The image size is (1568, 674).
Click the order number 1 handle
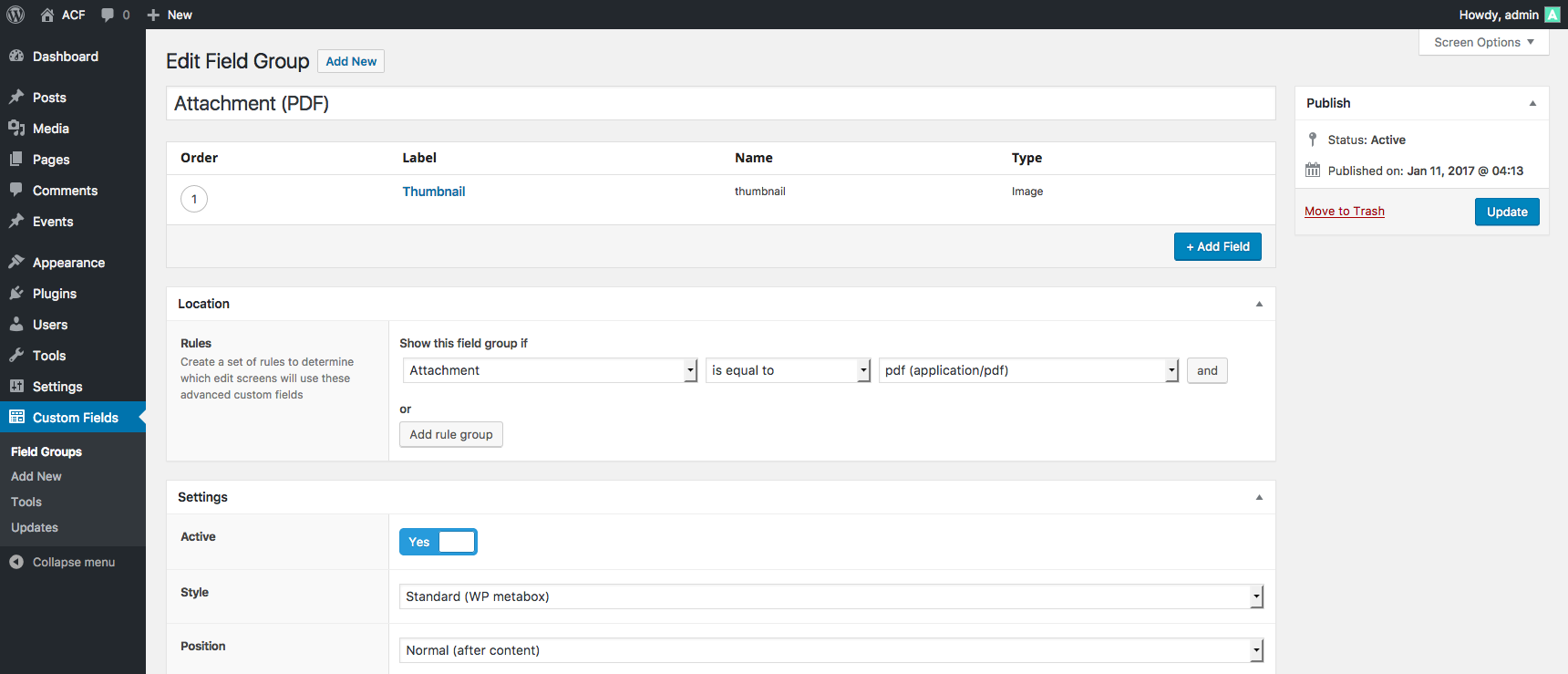tap(194, 199)
